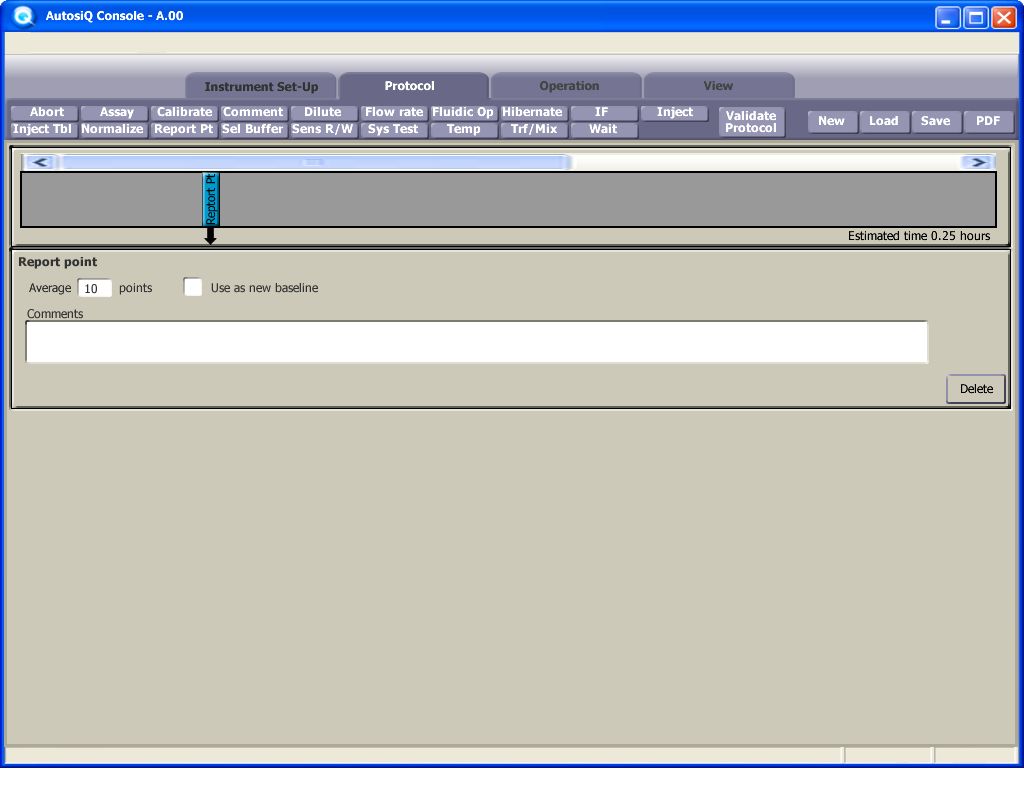The image size is (1024, 786).
Task: Delete the report point
Action: [x=976, y=388]
